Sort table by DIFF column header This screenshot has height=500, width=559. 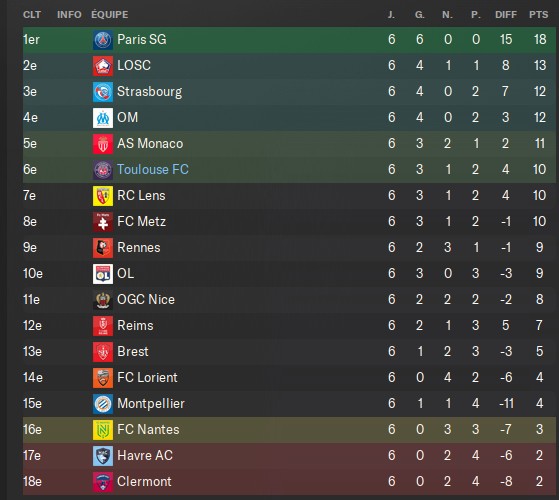point(506,15)
